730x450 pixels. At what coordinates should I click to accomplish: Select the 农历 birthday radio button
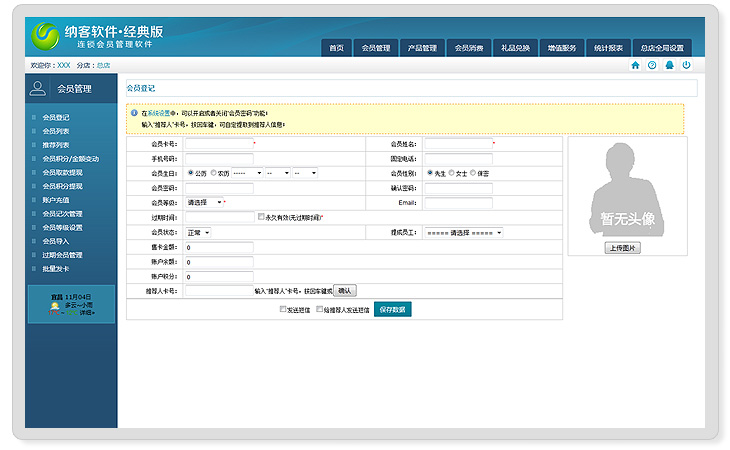[212, 173]
